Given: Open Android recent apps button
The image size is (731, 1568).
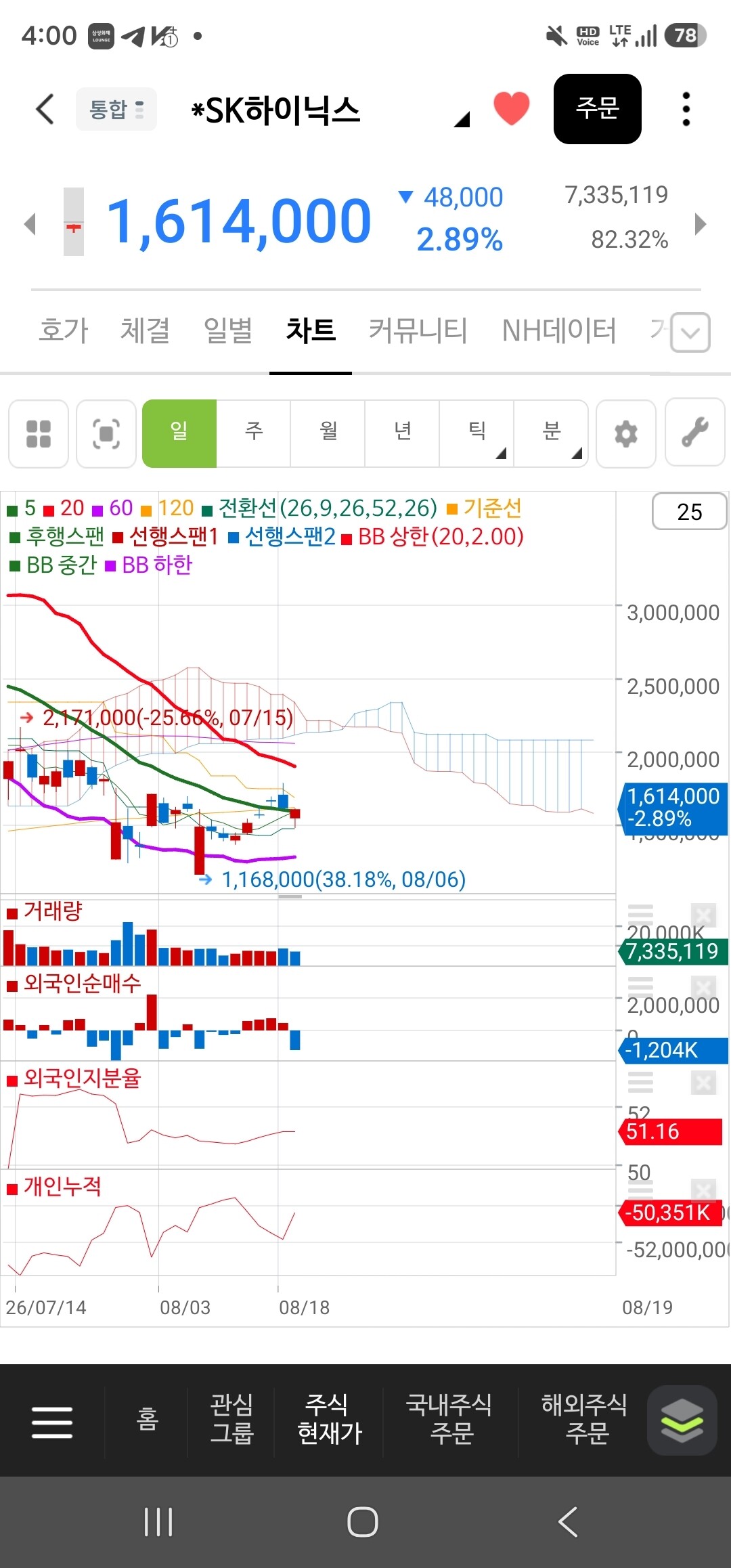Looking at the screenshot, I should click(x=158, y=1522).
